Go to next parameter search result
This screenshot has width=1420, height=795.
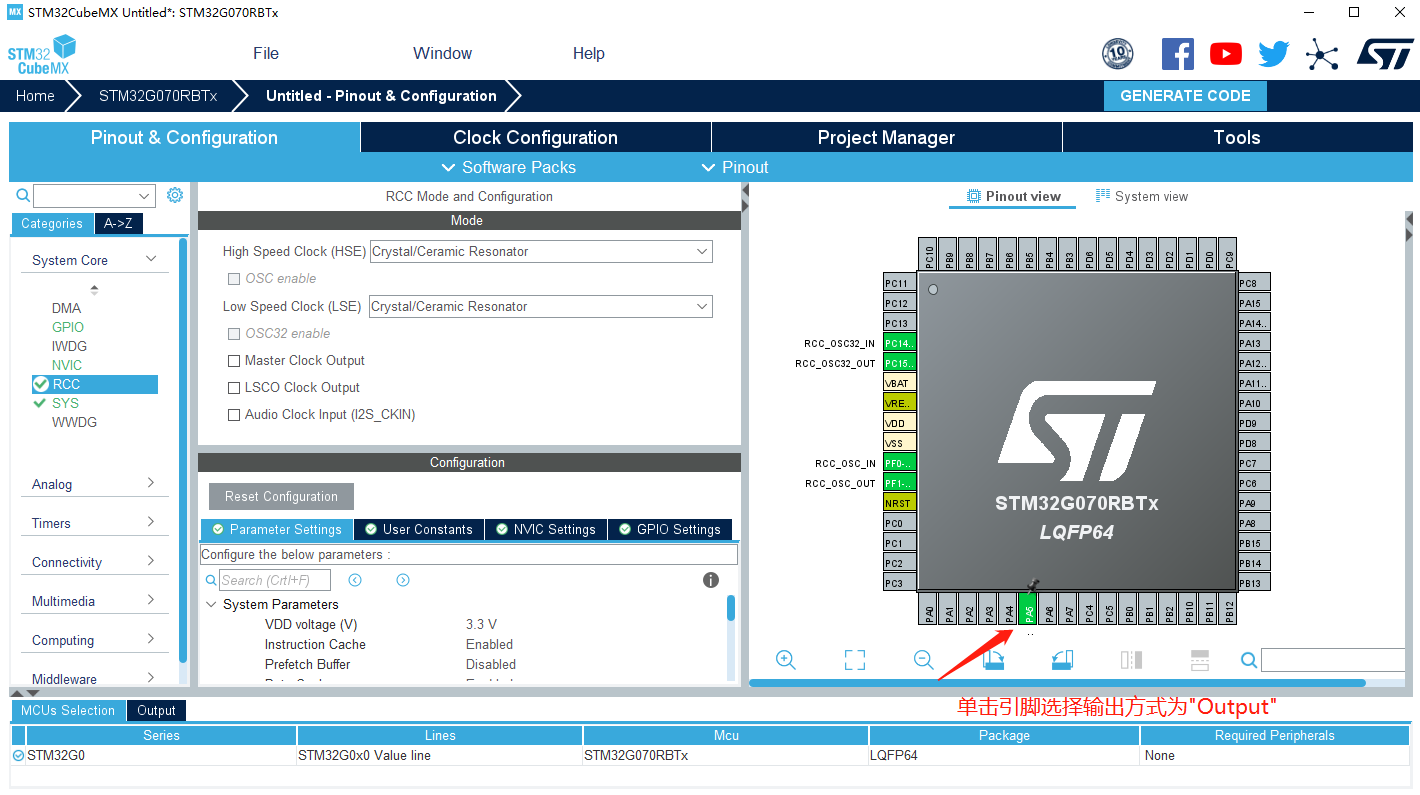(x=403, y=580)
